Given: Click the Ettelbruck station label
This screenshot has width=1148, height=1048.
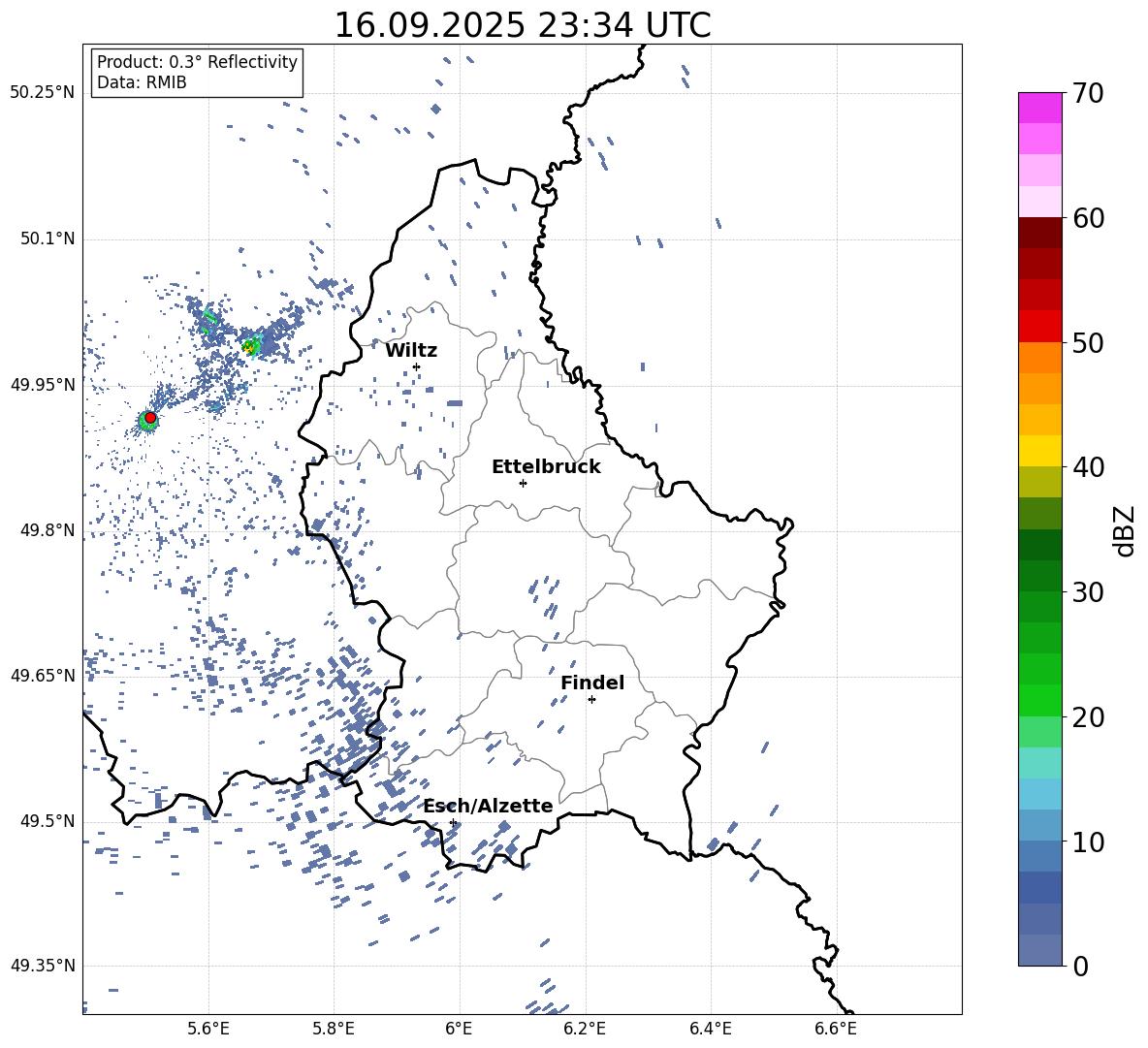Looking at the screenshot, I should [x=546, y=467].
